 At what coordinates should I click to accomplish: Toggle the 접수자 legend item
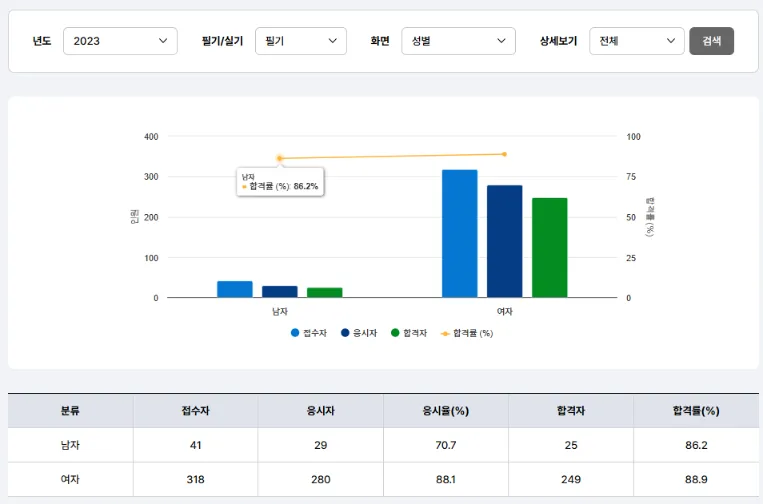(309, 333)
